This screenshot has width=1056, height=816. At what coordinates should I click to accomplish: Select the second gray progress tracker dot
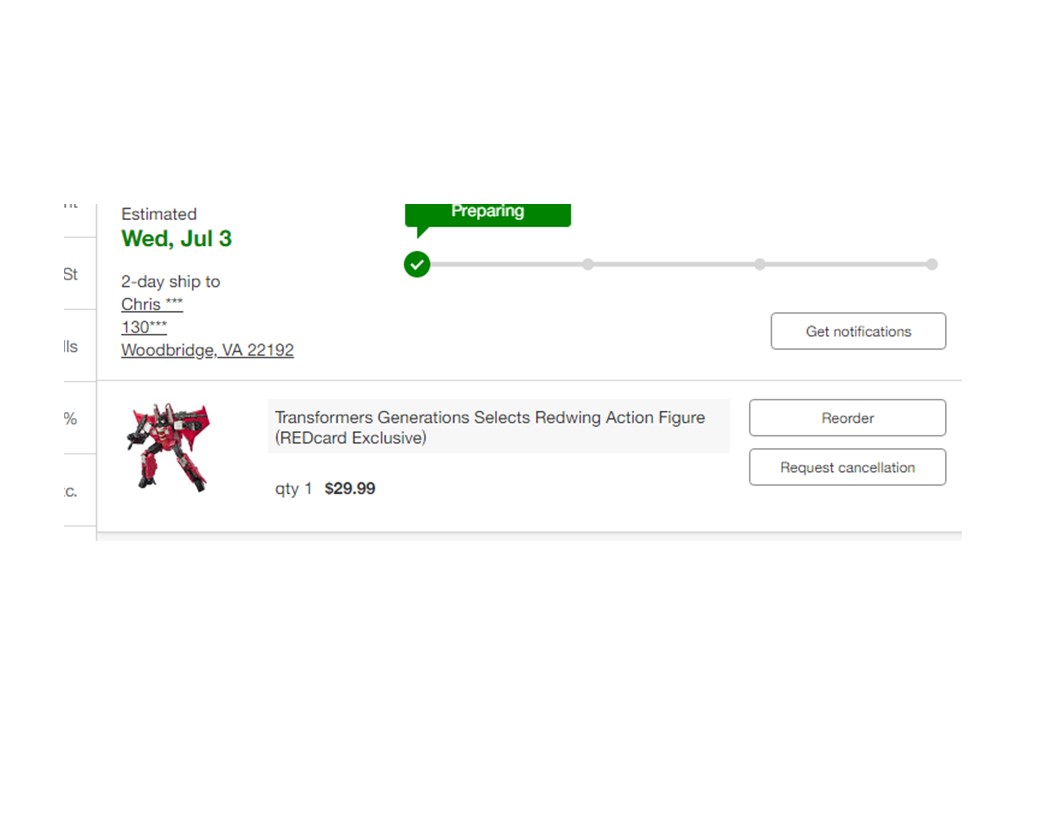588,264
